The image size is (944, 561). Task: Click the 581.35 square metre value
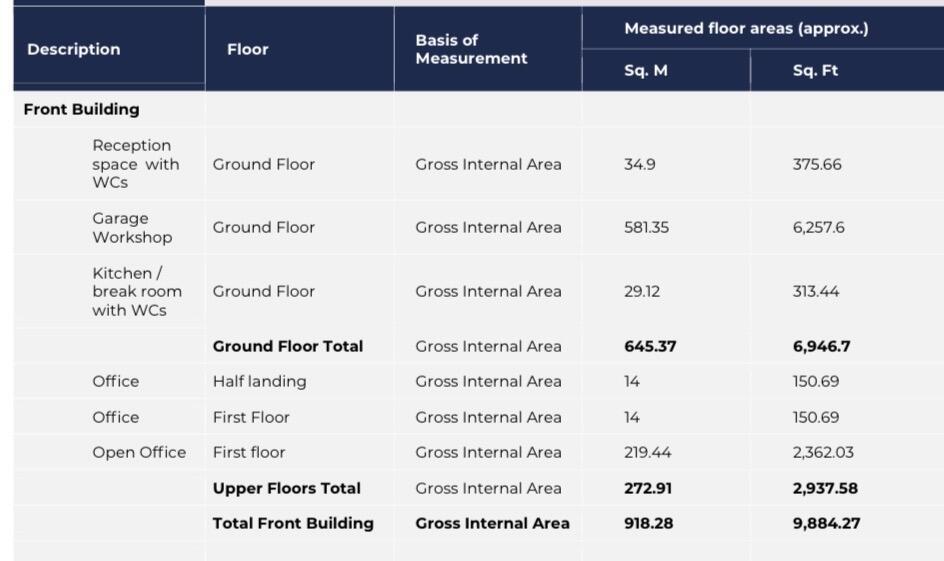pos(646,228)
